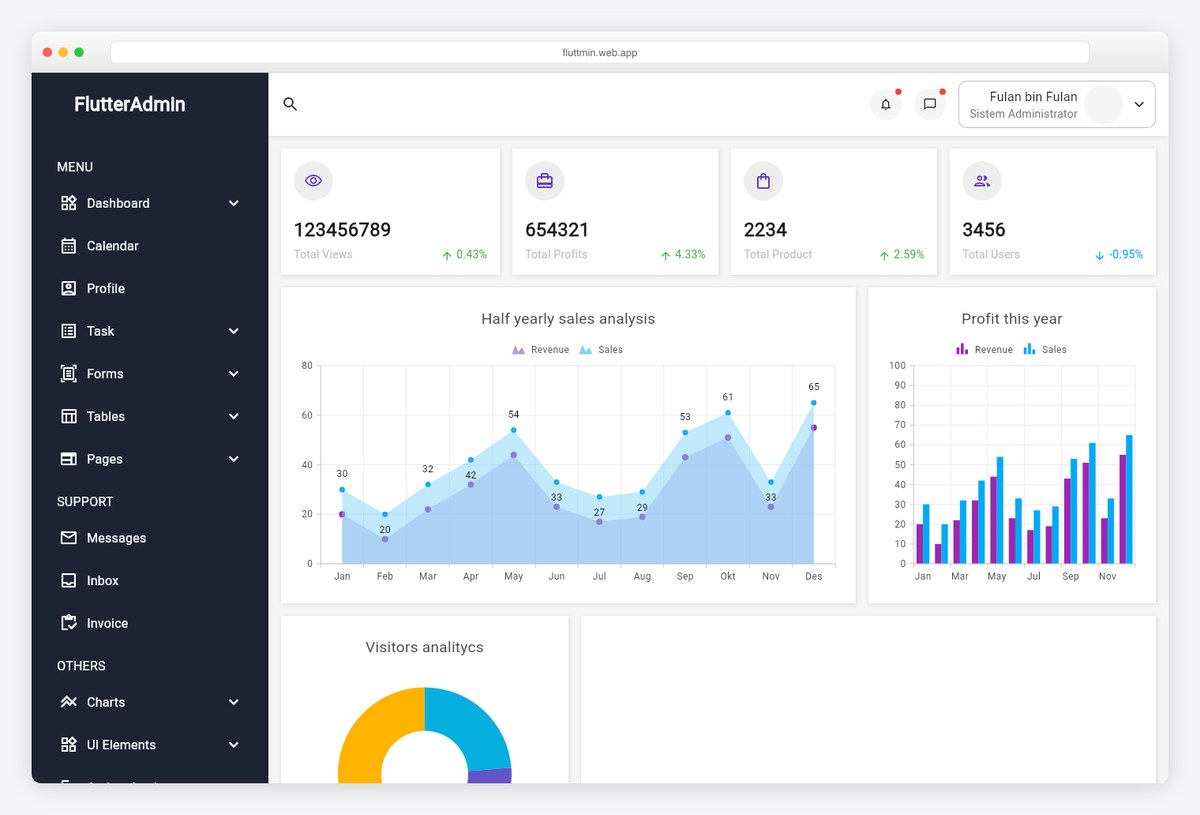Select the Dashboard menu label
Viewport: 1200px width, 815px height.
coord(118,203)
